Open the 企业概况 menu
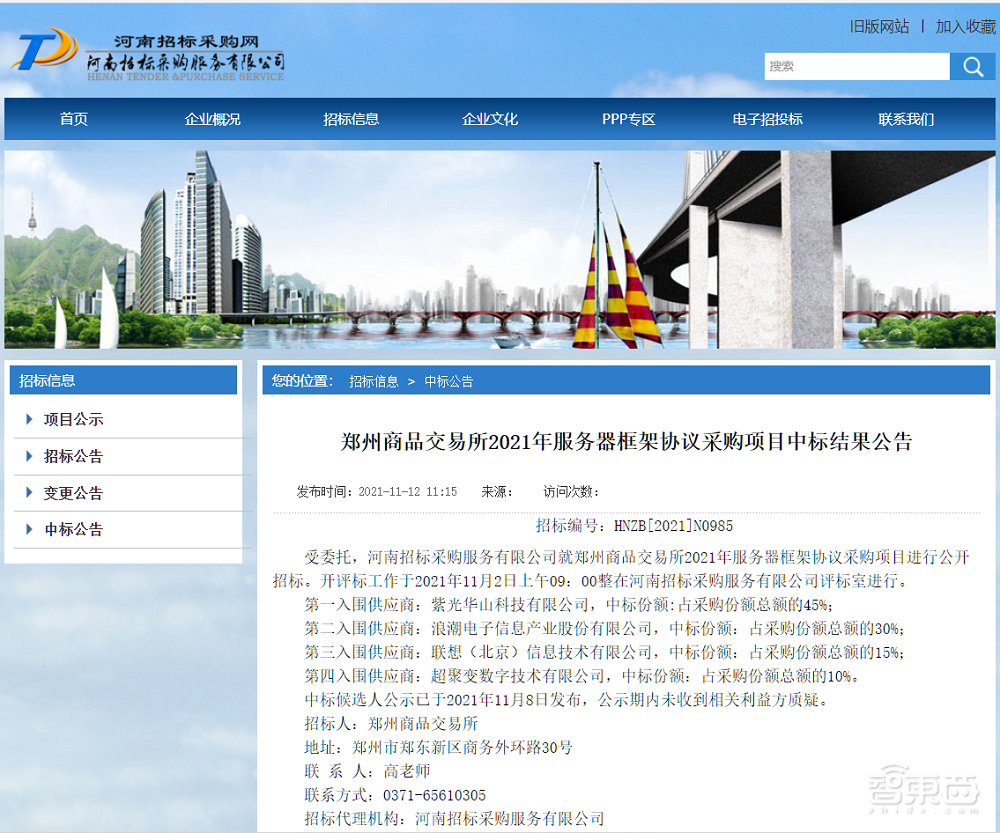The image size is (1000, 833). point(211,118)
